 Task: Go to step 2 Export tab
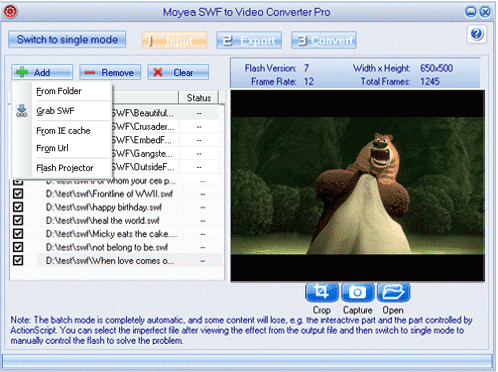click(x=249, y=40)
